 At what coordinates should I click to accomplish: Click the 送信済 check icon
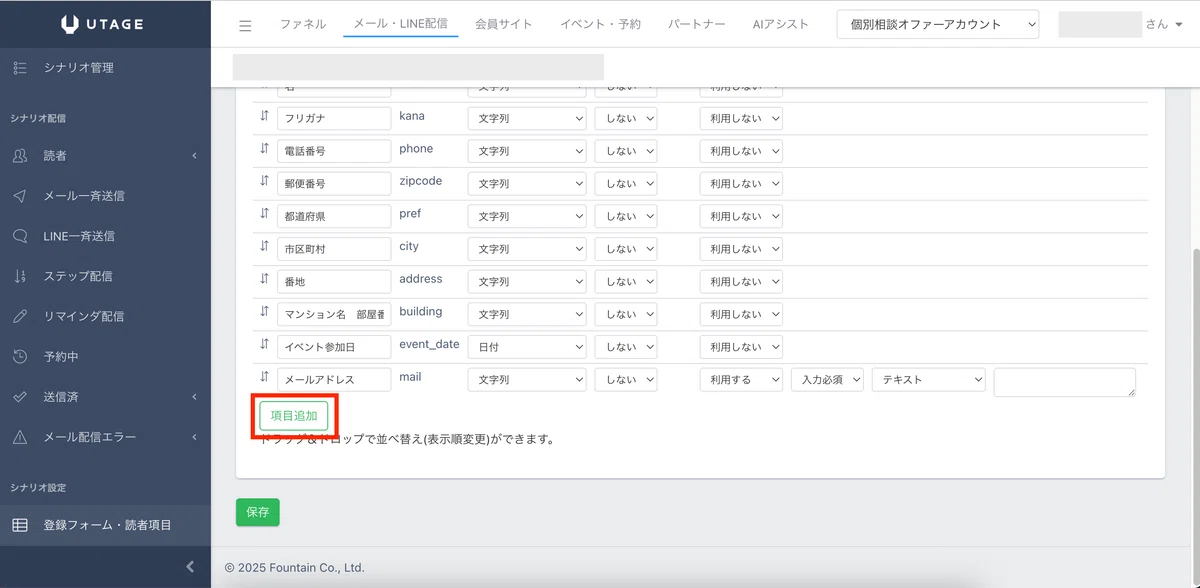coord(20,397)
